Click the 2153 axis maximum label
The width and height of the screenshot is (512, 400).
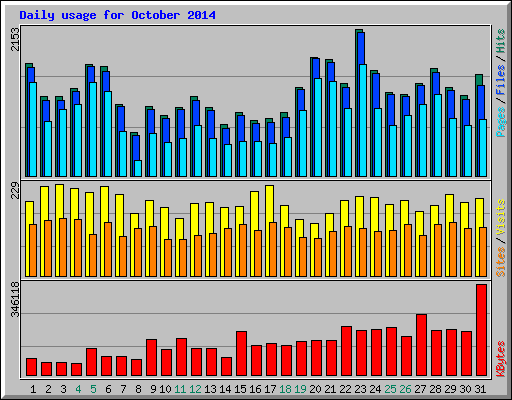point(15,39)
